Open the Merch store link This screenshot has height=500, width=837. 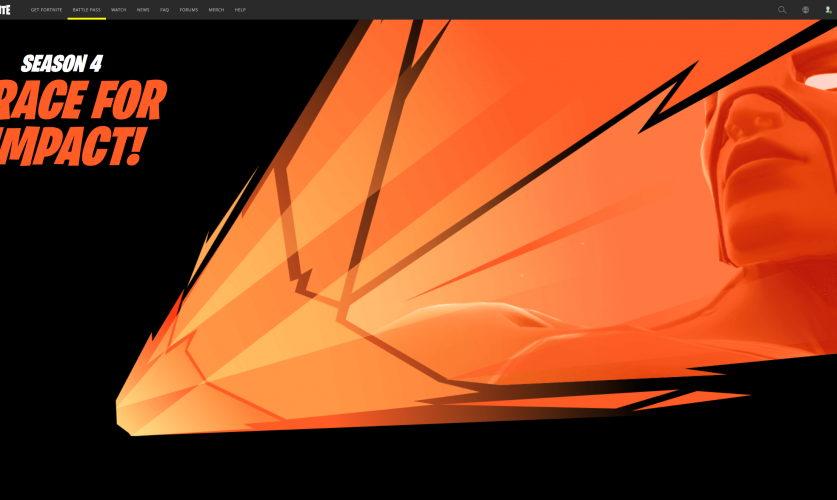[216, 9]
